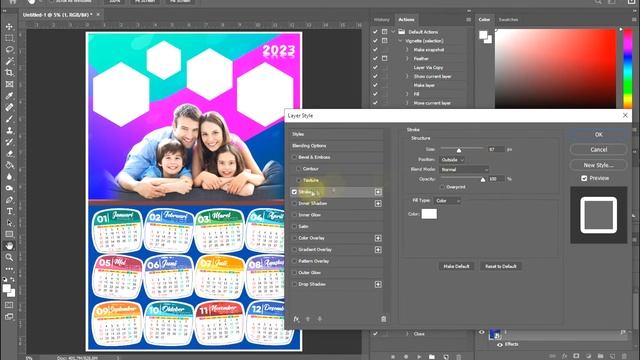
Task: Open the Actions panel menu icon
Action: pos(469,20)
